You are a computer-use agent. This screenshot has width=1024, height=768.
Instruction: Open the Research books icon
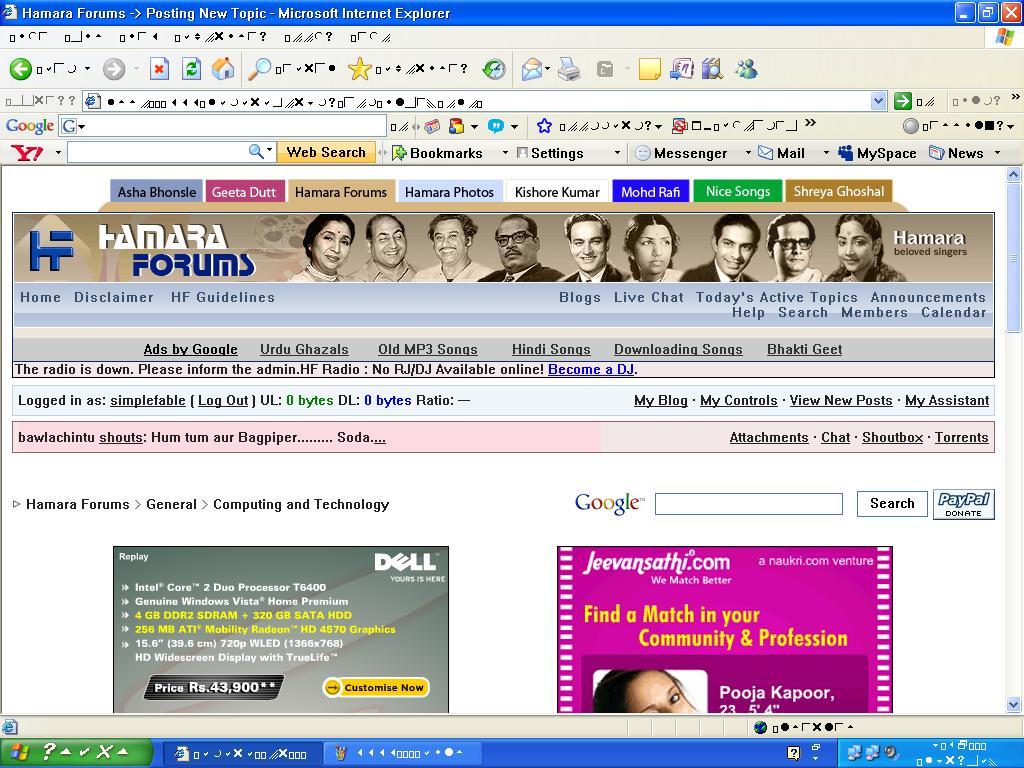coord(712,69)
